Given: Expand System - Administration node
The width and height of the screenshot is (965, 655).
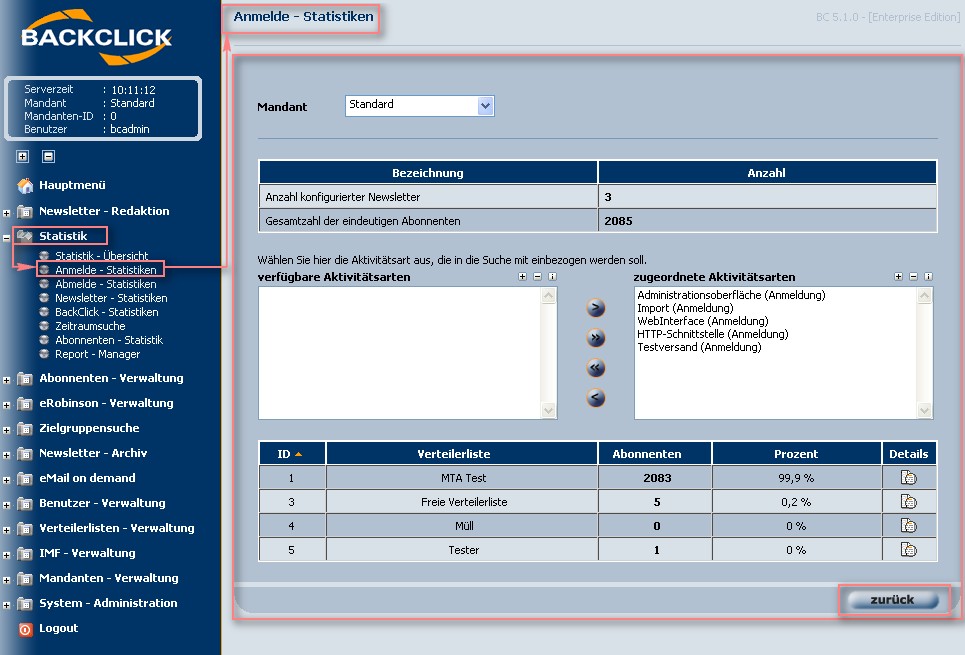Looking at the screenshot, I should click(x=6, y=605).
